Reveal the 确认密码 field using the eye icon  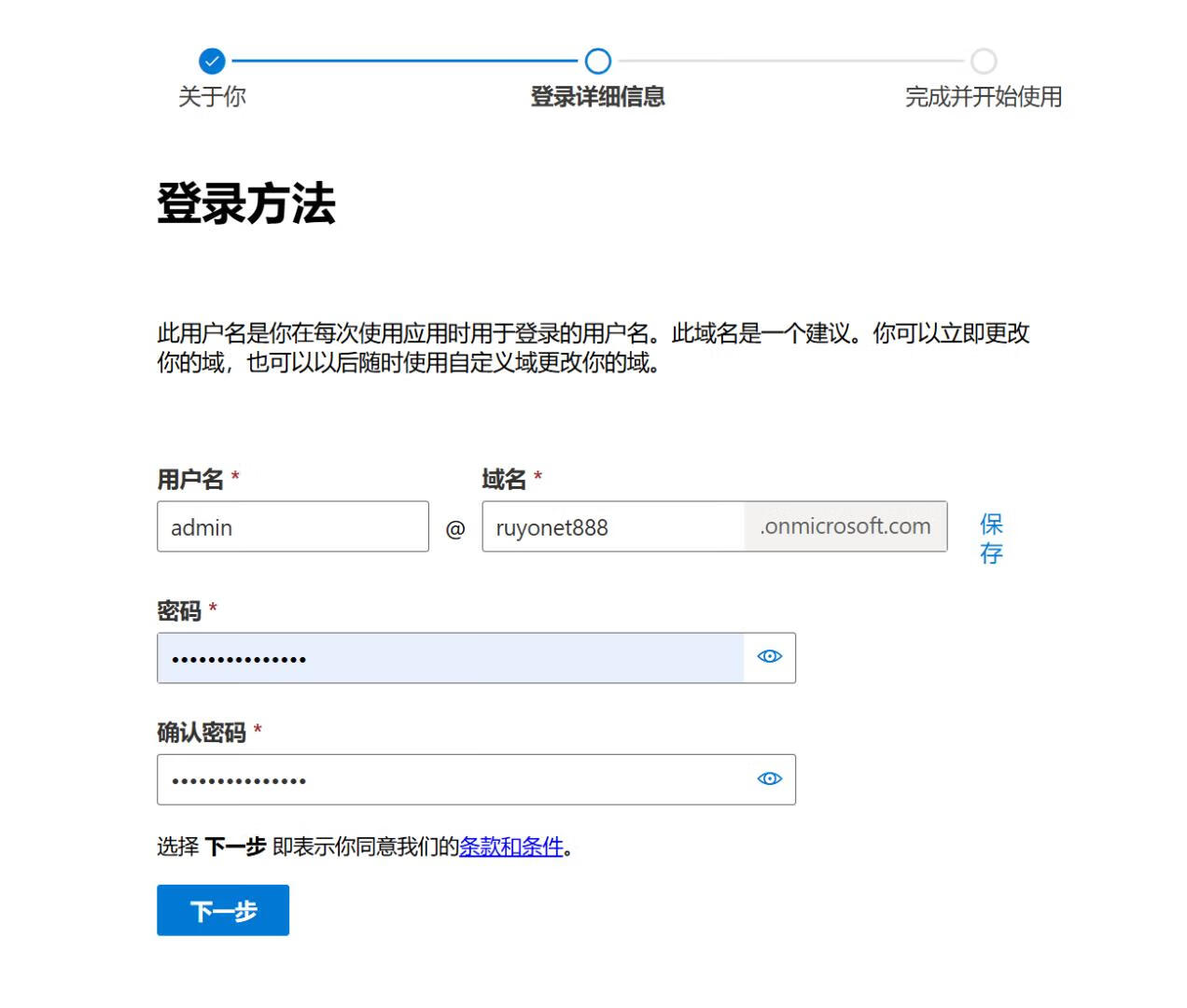769,778
